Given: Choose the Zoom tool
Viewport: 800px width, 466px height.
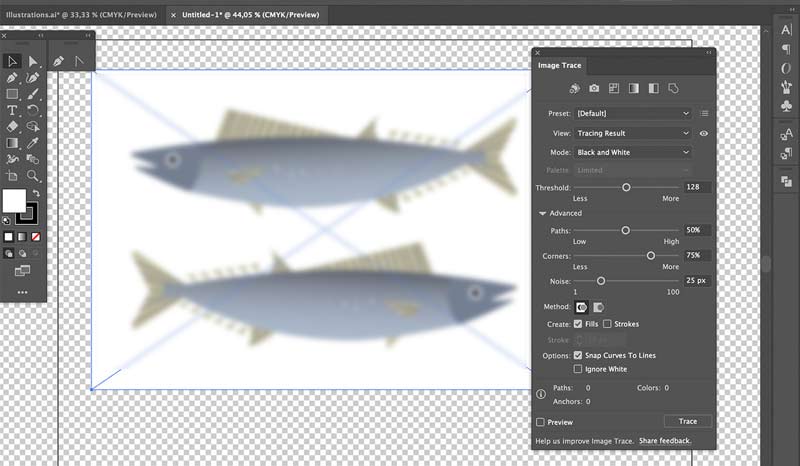Looking at the screenshot, I should 33,175.
